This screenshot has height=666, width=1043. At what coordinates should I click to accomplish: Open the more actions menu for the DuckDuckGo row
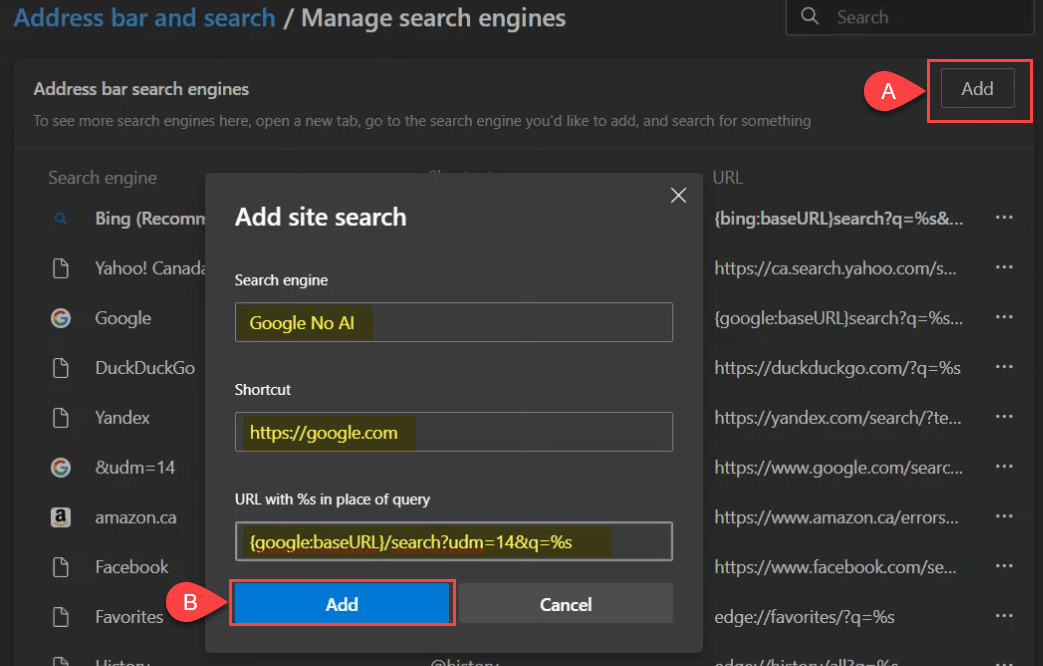pyautogui.click(x=1004, y=368)
